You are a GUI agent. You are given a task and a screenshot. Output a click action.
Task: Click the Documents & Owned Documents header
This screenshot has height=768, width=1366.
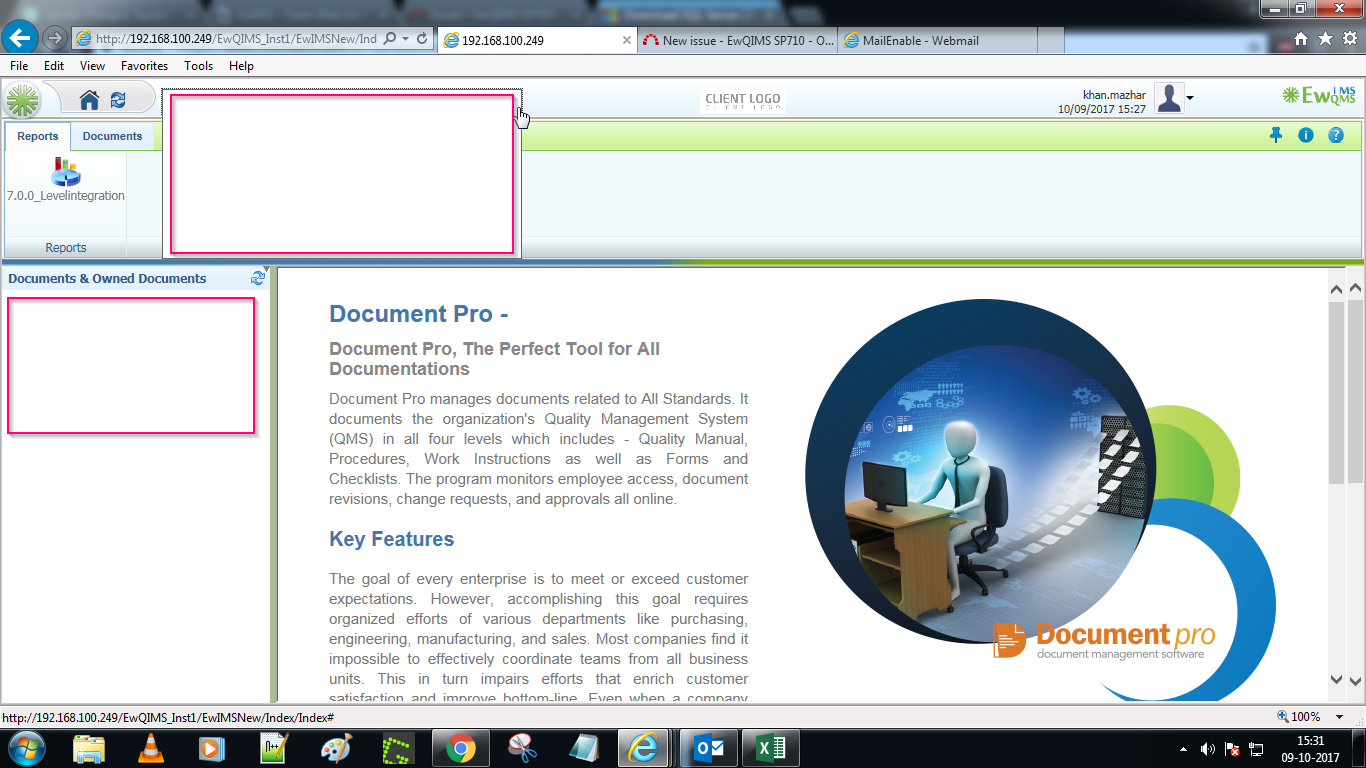tap(107, 279)
